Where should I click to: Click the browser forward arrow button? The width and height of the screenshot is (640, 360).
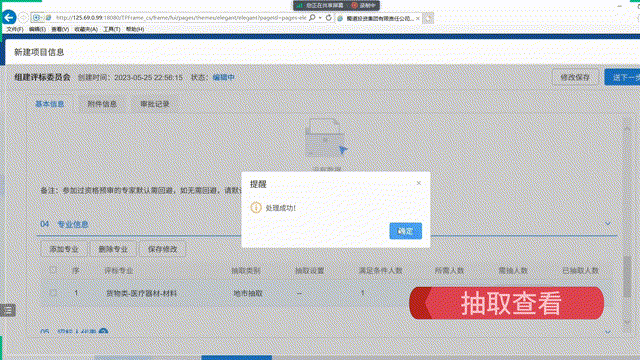(24, 18)
